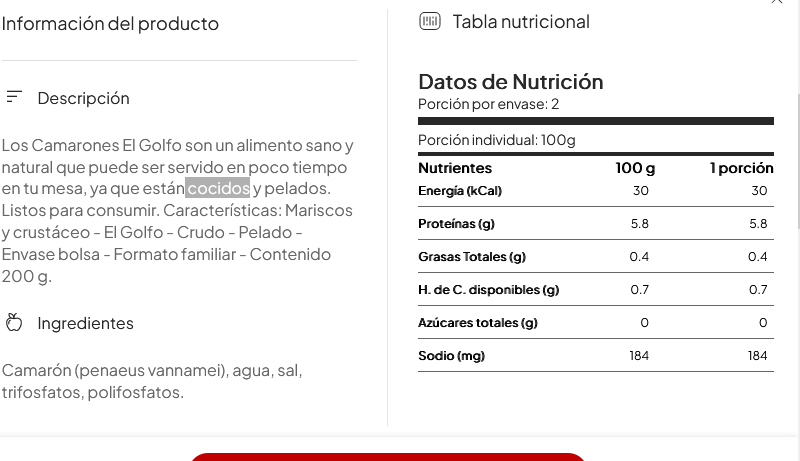Click the Ingredientes apple icon
This screenshot has height=461, width=800.
(14, 323)
